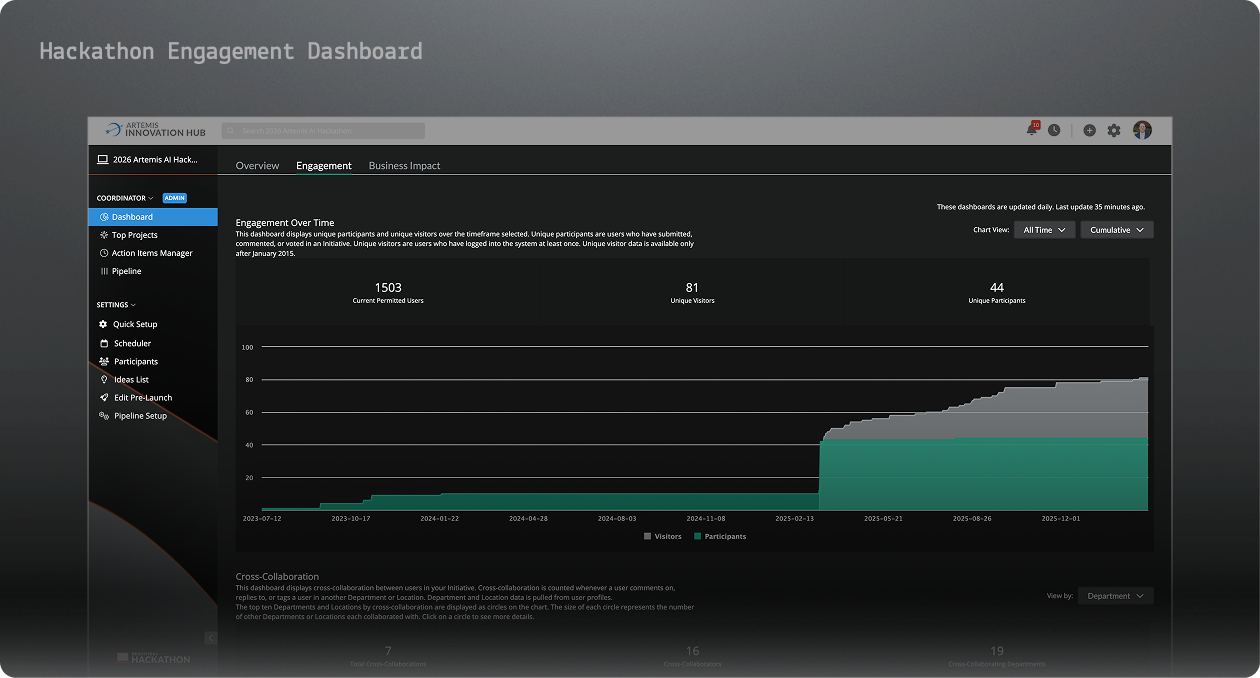This screenshot has width=1260, height=678.
Task: Switch to the Business Impact tab
Action: (404, 165)
